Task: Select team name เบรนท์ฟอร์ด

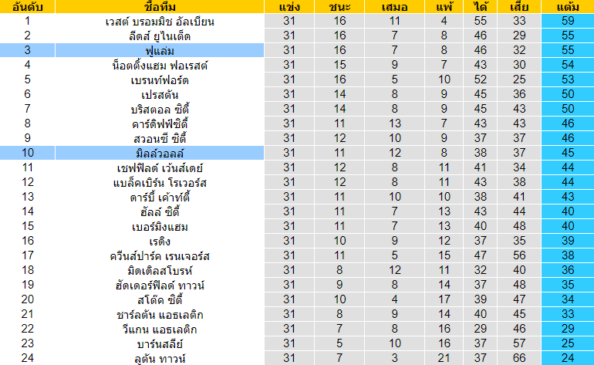Action: pos(160,80)
